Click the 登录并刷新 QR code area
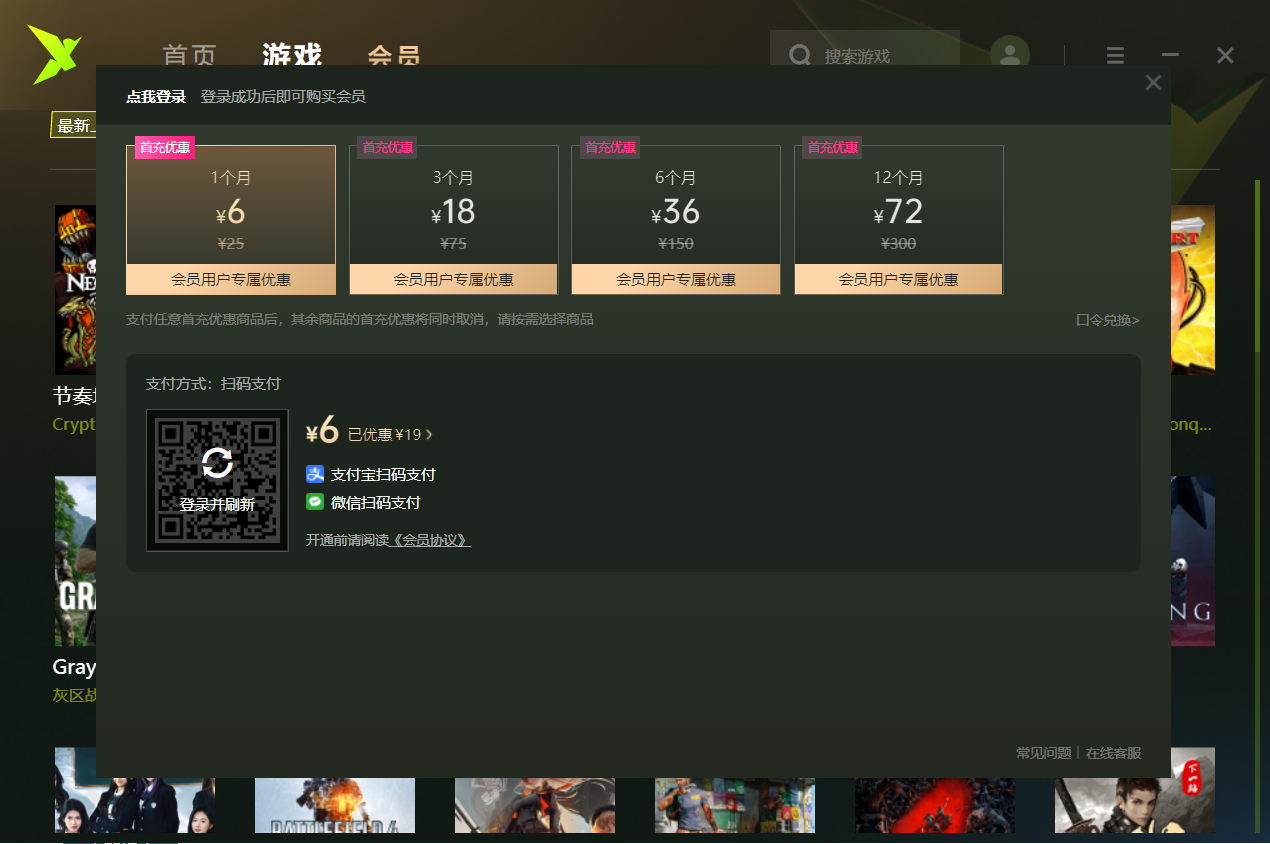This screenshot has width=1270, height=844. pyautogui.click(x=217, y=480)
